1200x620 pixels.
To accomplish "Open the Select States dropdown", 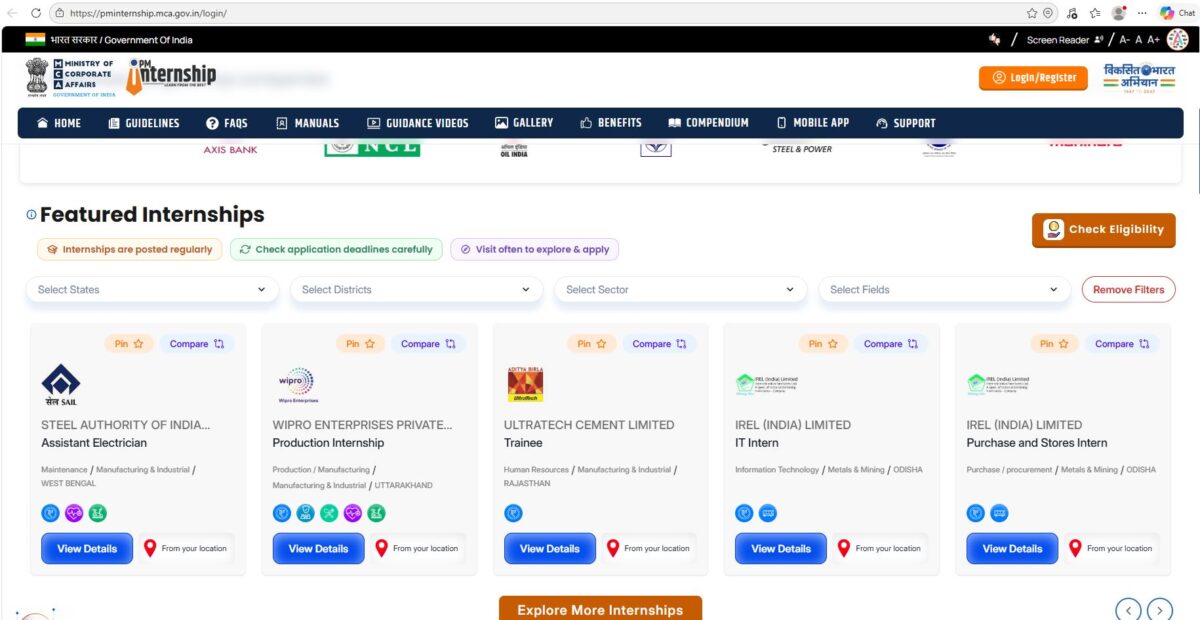I will tap(152, 290).
